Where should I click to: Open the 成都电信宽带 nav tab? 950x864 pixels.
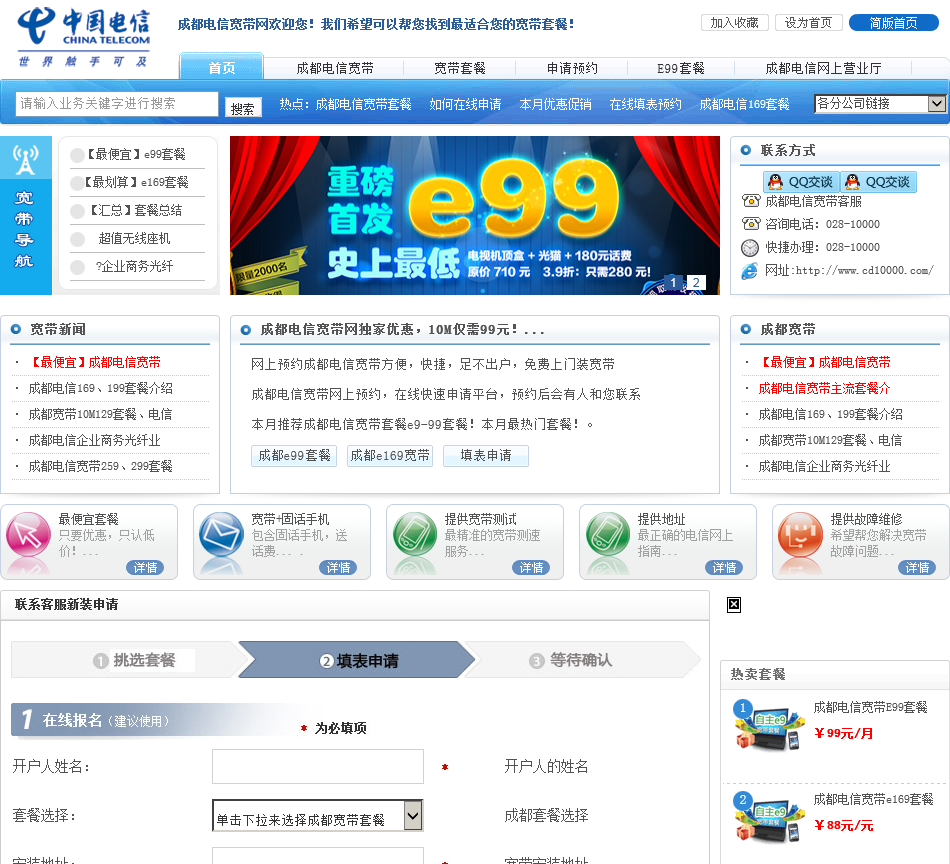[x=334, y=68]
